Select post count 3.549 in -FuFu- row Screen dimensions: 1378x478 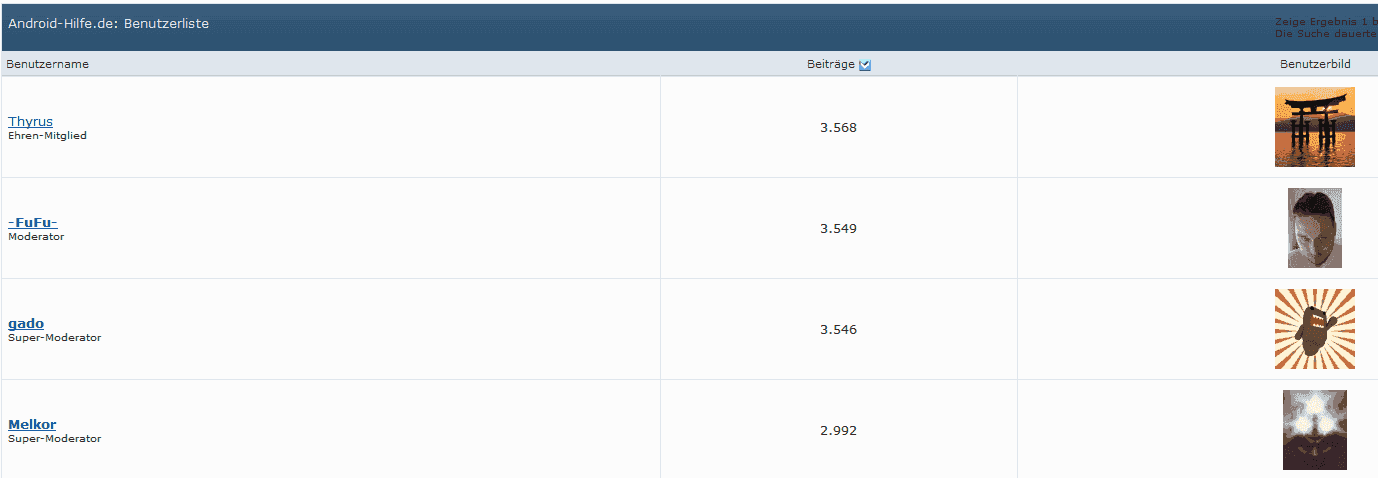(838, 229)
